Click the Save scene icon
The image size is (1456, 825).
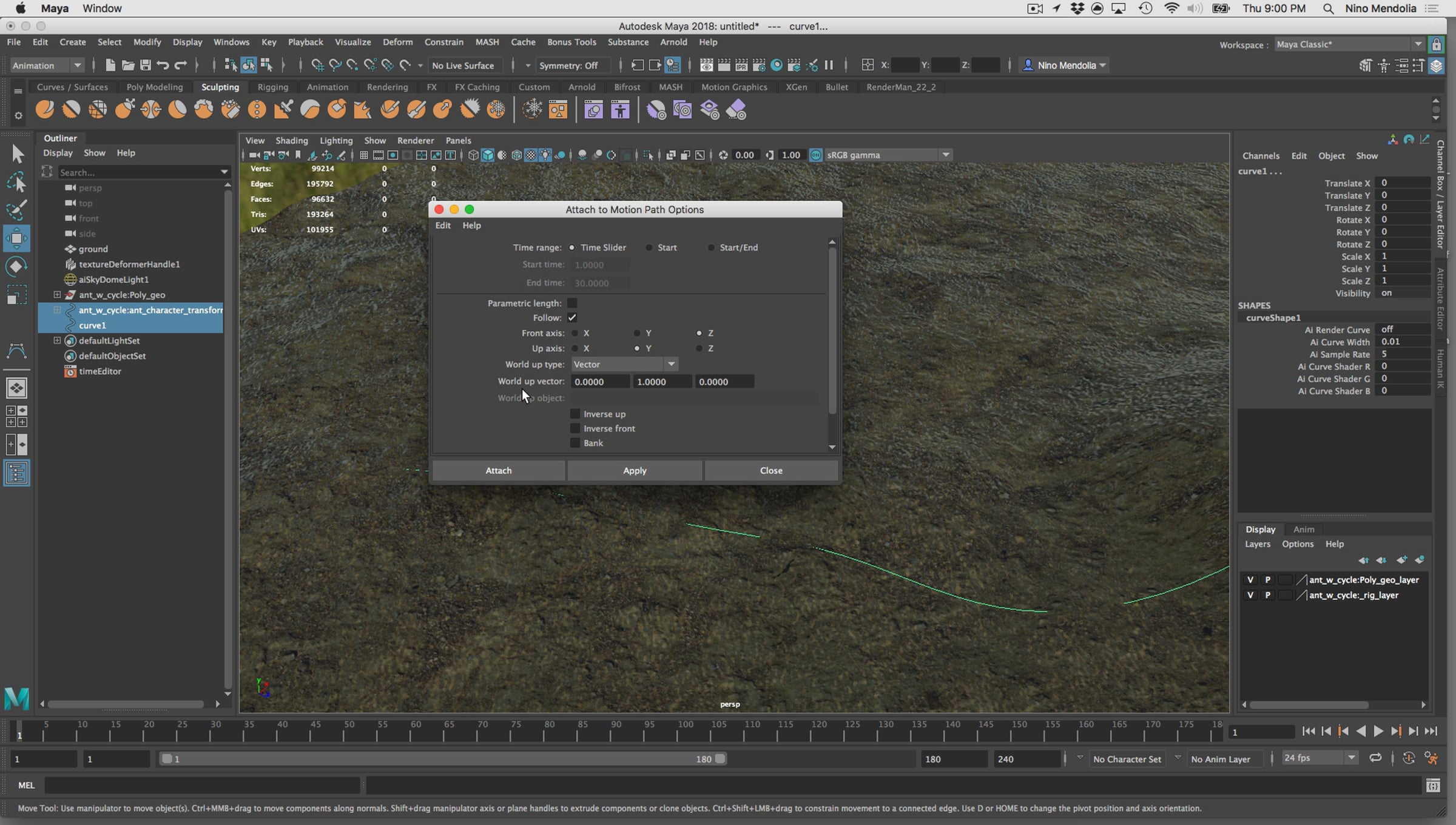click(x=145, y=65)
